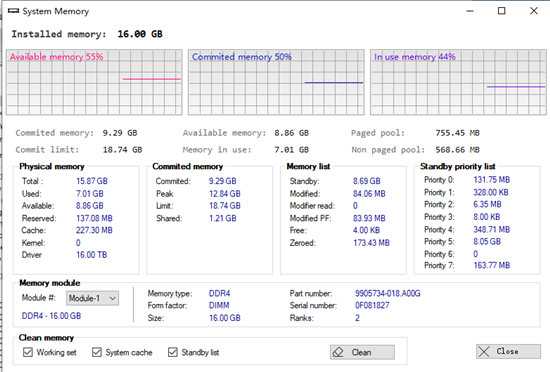Click the Priority 4 value 348.71 MB

[x=492, y=229]
